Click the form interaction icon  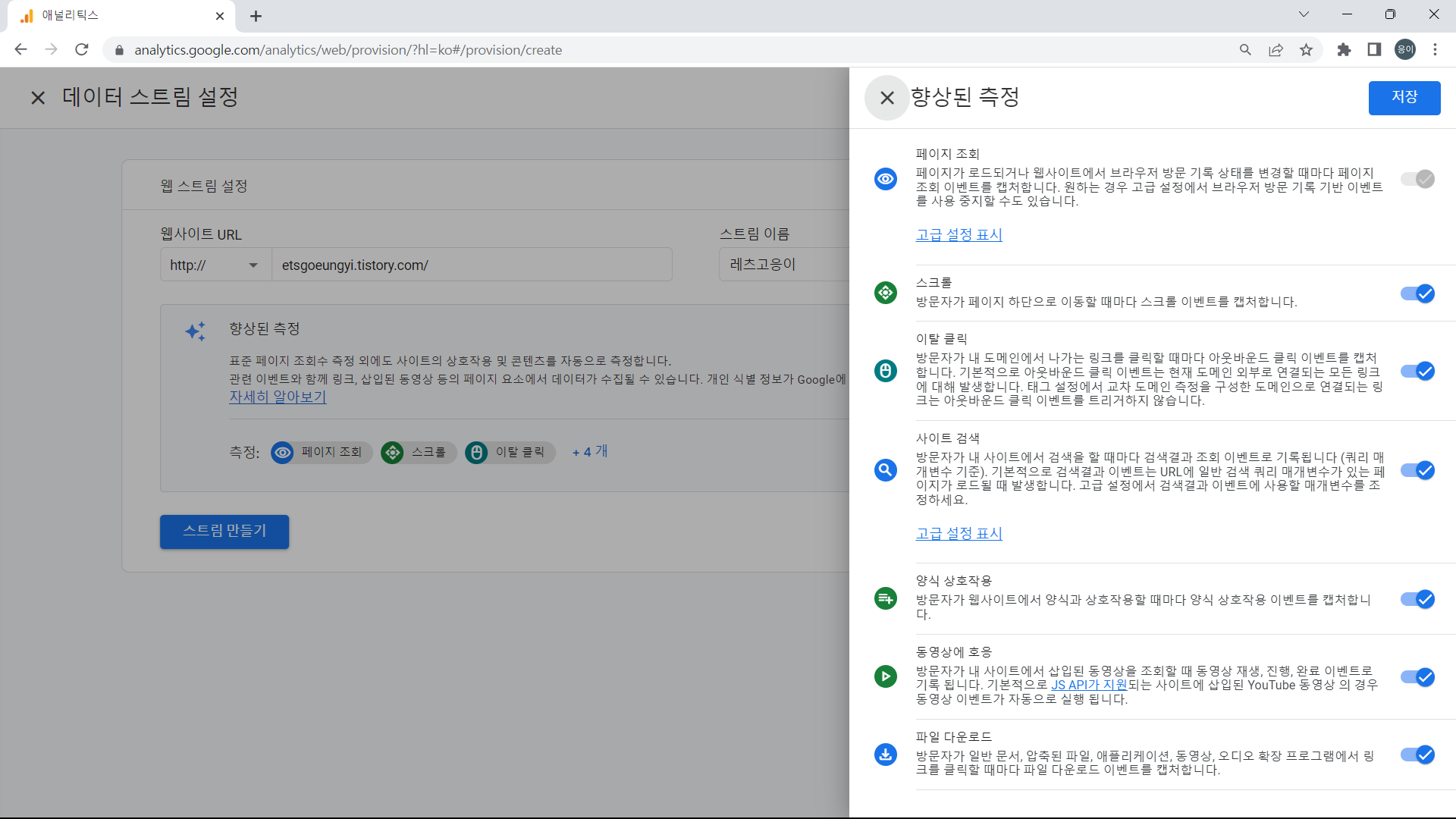[x=886, y=598]
